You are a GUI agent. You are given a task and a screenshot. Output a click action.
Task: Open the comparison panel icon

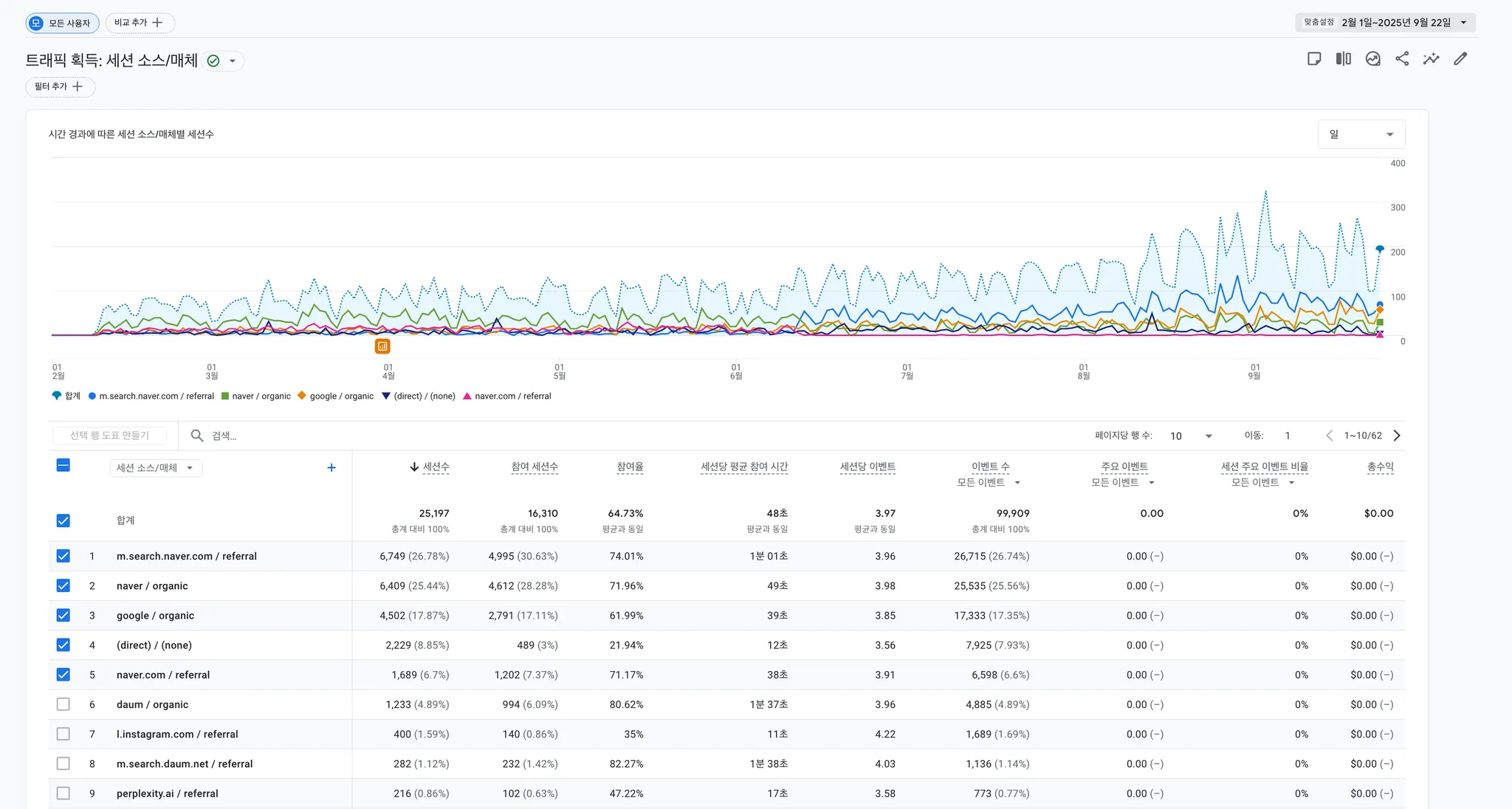(1344, 58)
